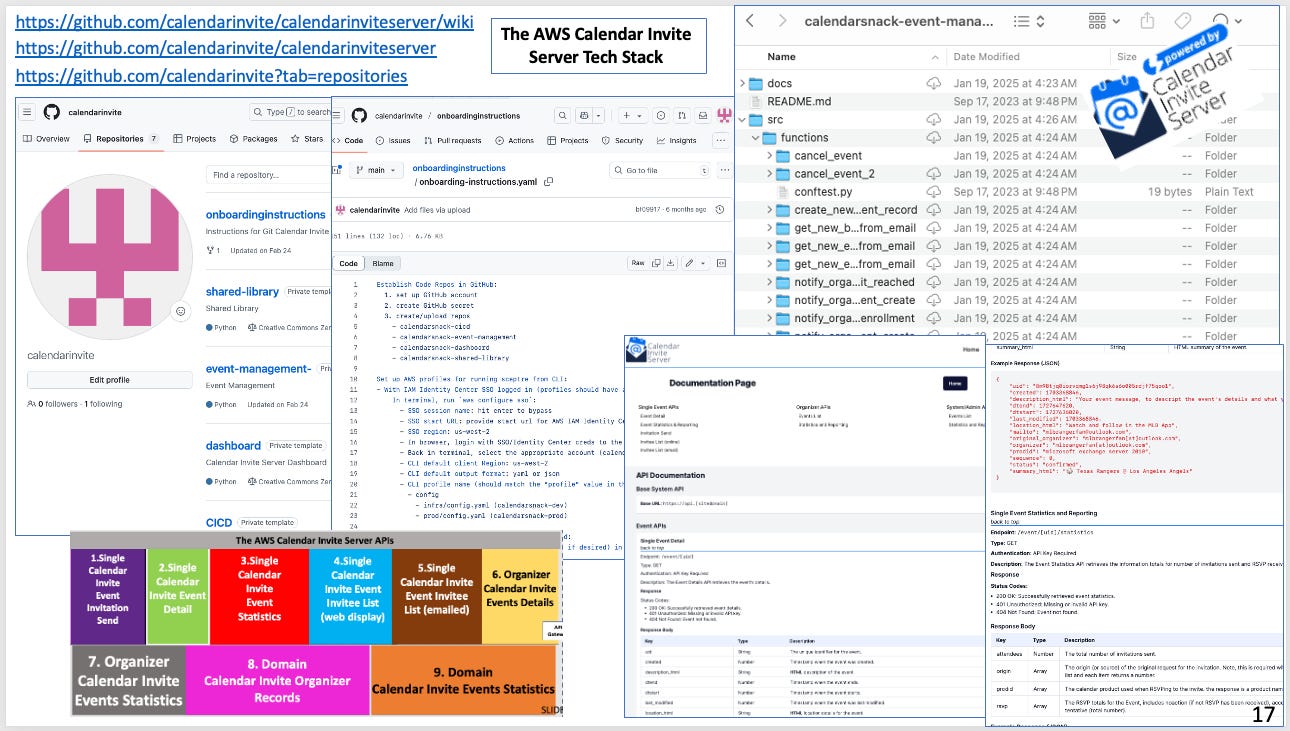Open the Insights tab in repo

pyautogui.click(x=676, y=141)
